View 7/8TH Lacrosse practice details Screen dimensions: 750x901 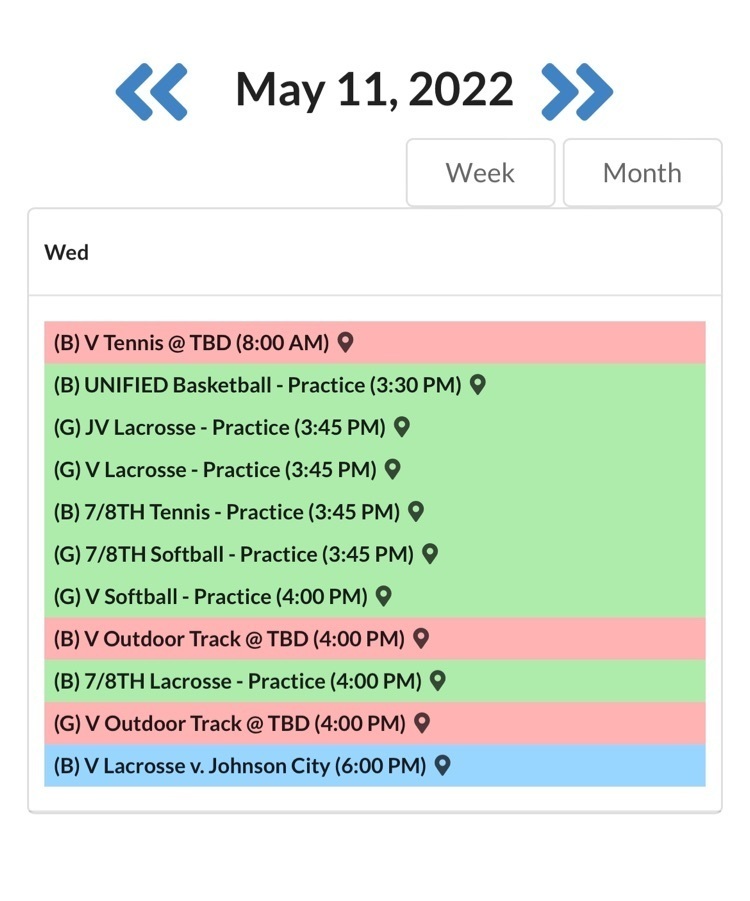point(237,681)
